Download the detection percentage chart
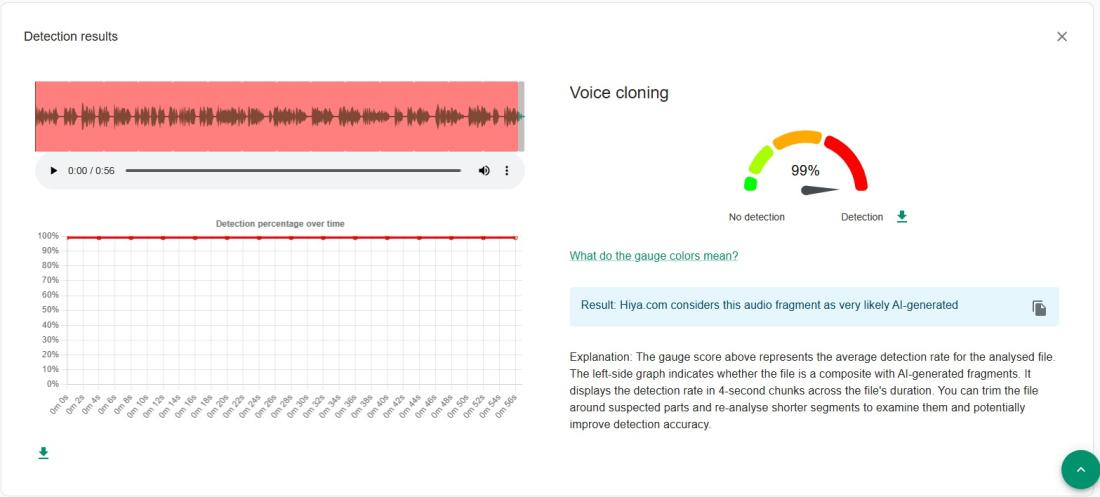This screenshot has height=497, width=1100. (43, 453)
